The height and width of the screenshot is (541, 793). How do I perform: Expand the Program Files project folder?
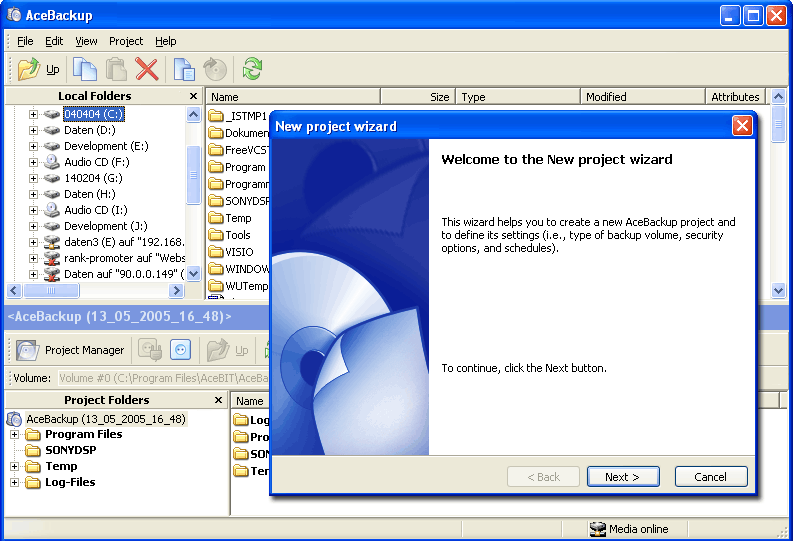point(15,434)
